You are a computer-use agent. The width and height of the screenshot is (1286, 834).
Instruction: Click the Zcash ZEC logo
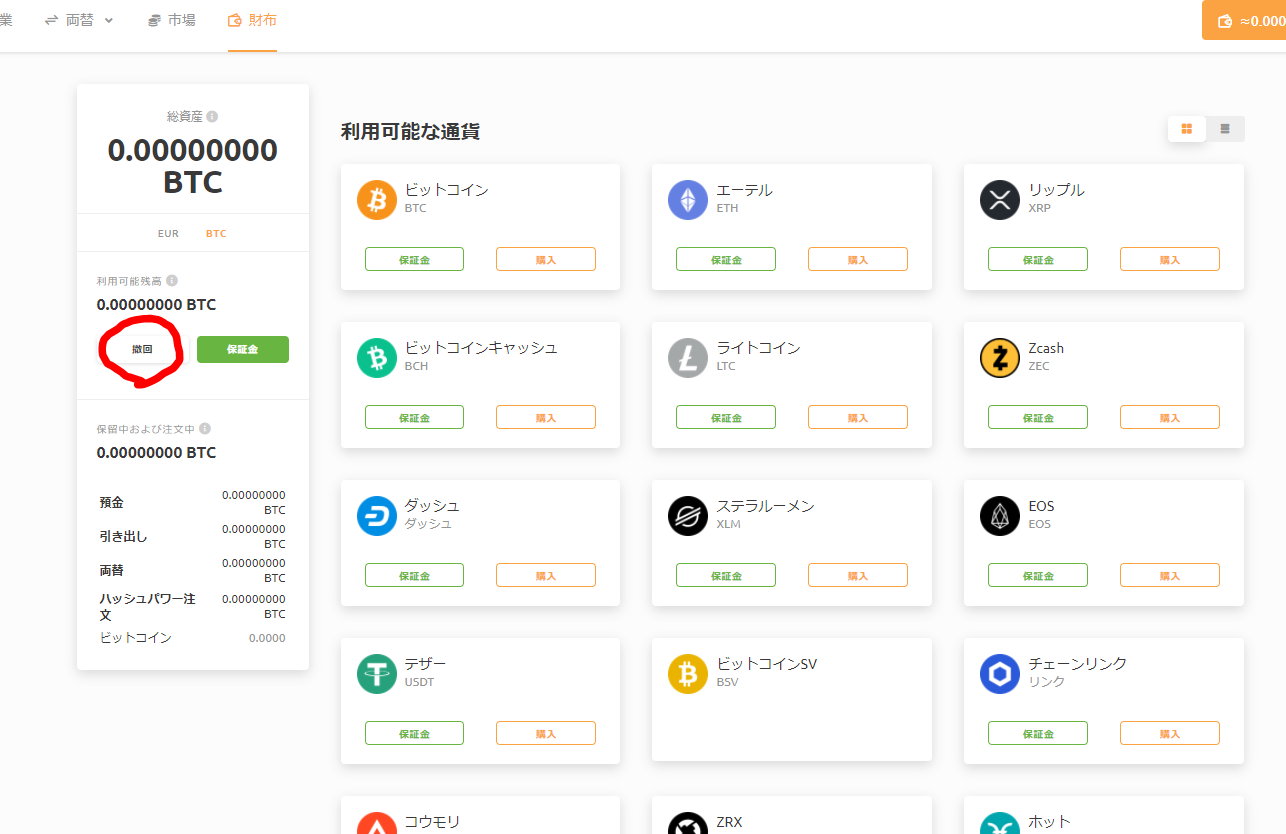tap(1000, 357)
